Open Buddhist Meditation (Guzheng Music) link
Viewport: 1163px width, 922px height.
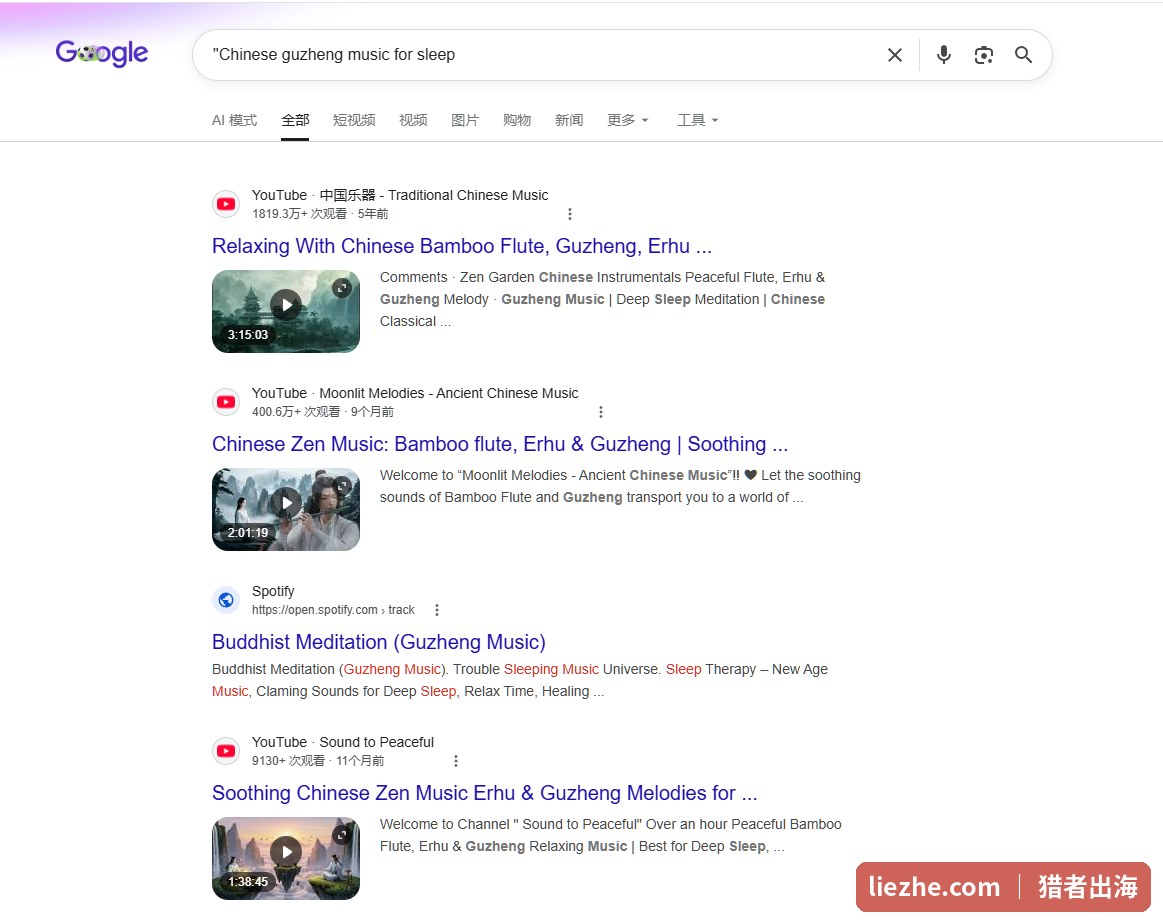click(379, 642)
